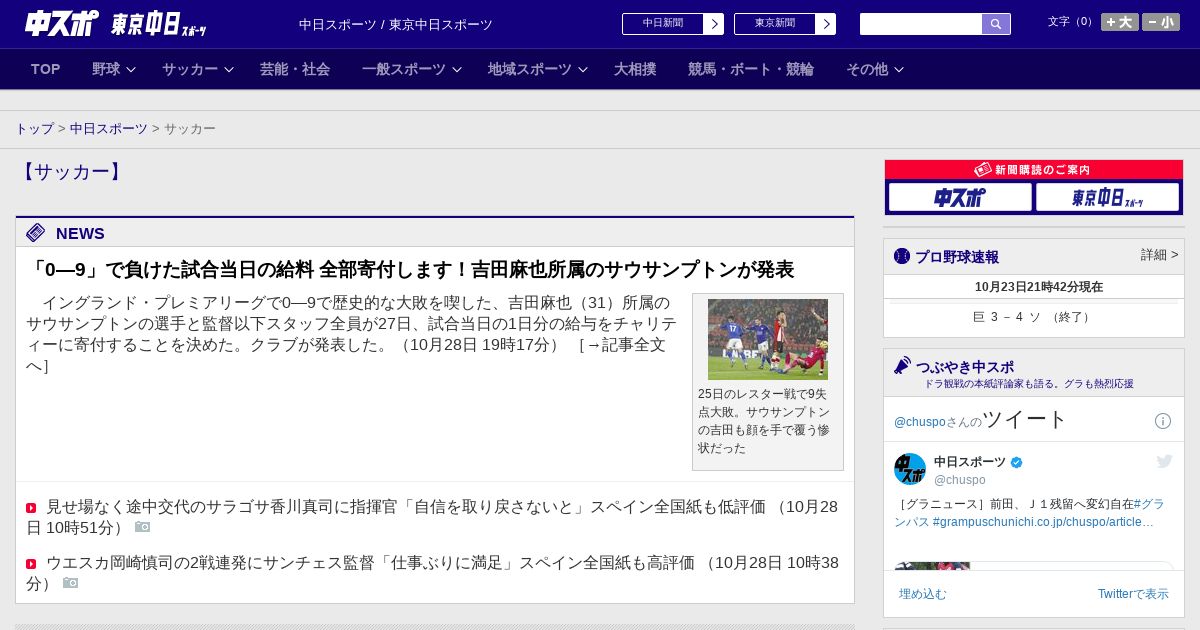
Task: Decrease font size with the 小 button
Action: pos(1161,22)
